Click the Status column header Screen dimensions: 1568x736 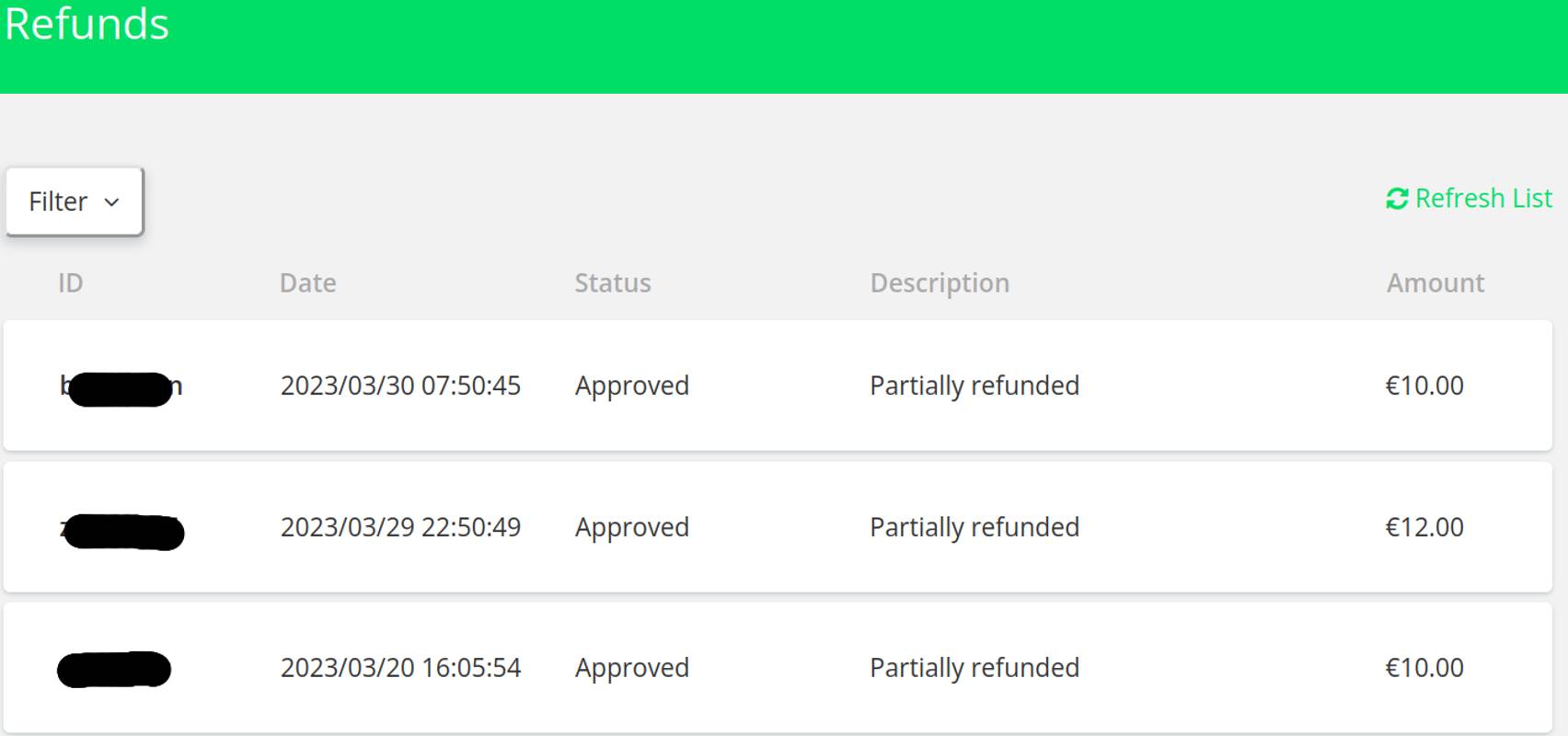613,282
